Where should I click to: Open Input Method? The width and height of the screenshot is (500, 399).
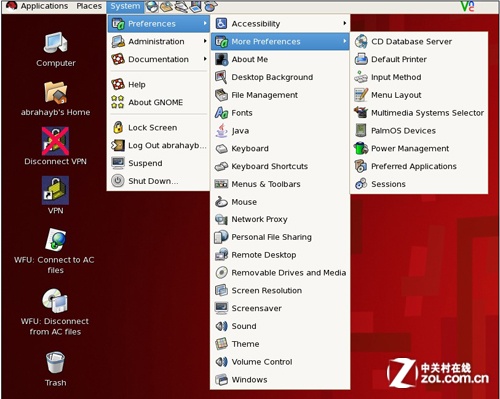pyautogui.click(x=419, y=77)
